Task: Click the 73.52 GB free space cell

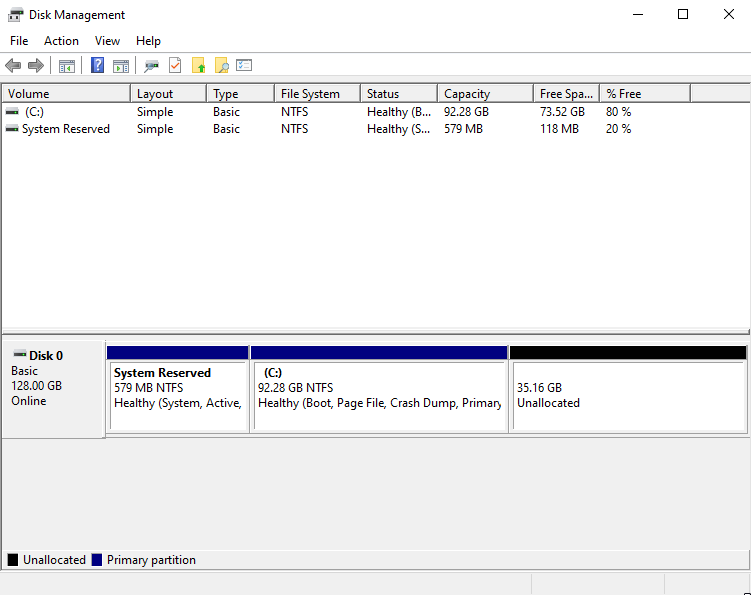Action: [x=562, y=112]
